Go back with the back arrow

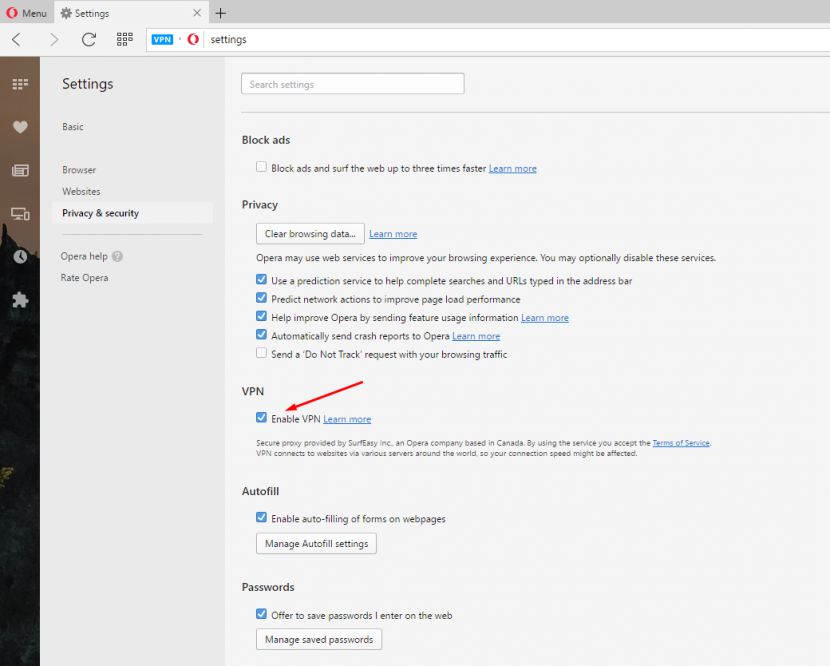(x=17, y=39)
